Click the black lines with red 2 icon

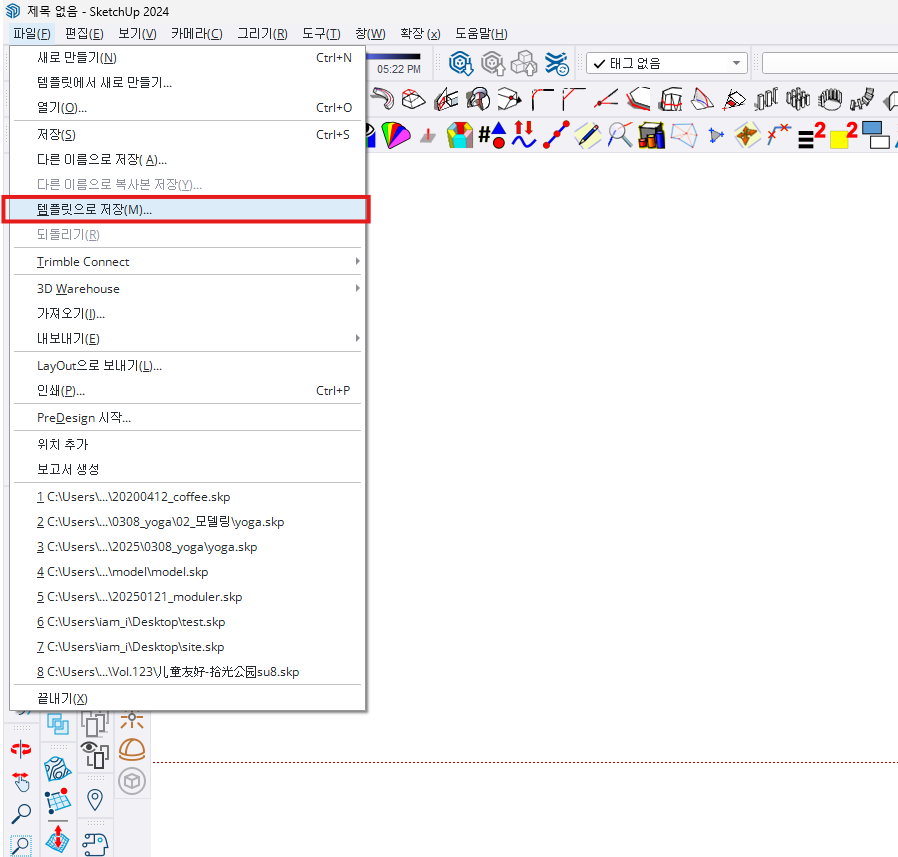(812, 135)
